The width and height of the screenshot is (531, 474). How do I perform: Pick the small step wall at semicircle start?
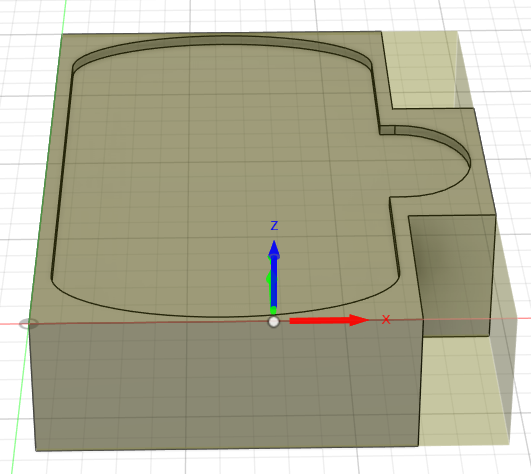387,130
